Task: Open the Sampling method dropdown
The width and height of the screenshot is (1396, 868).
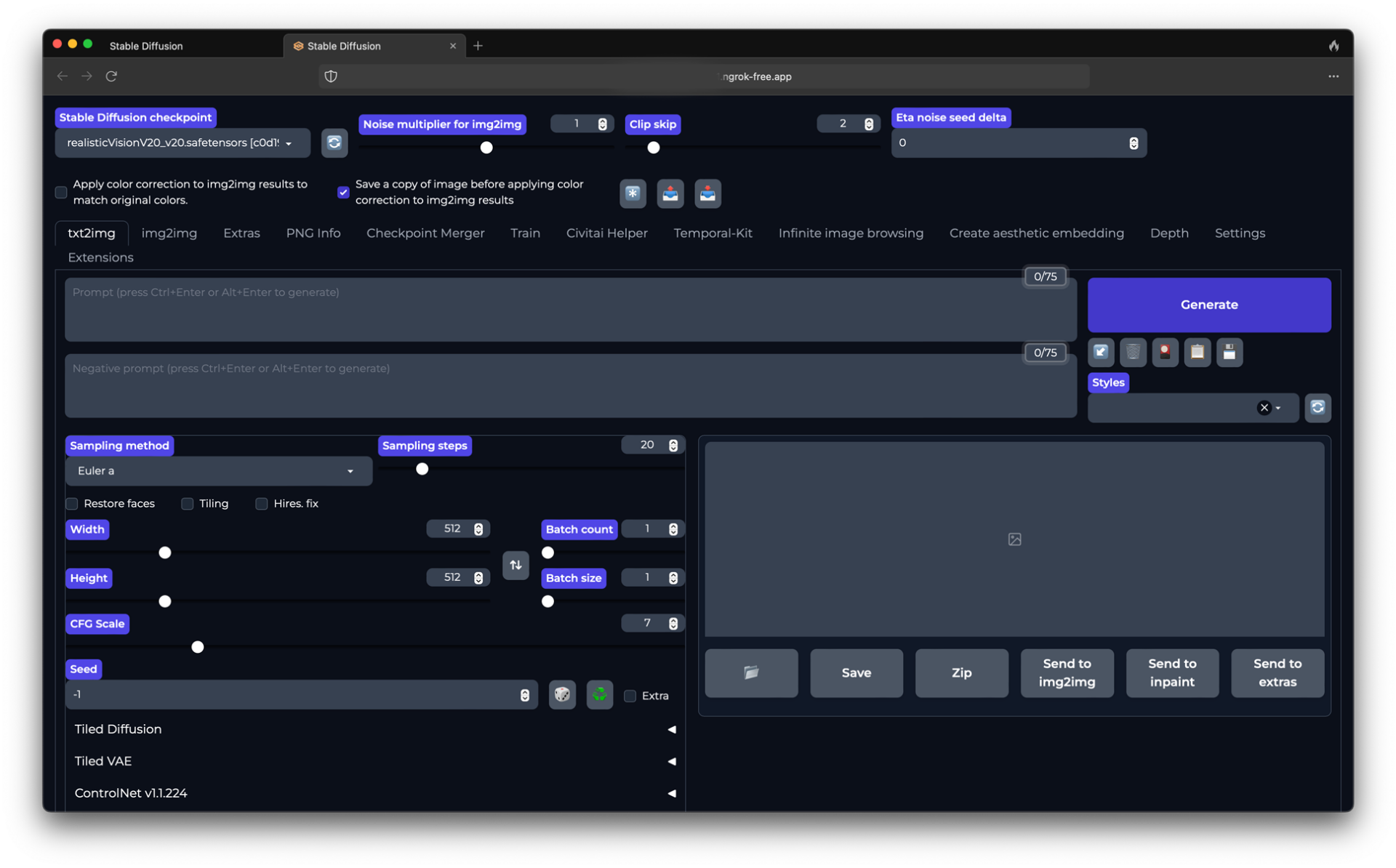Action: click(x=219, y=471)
